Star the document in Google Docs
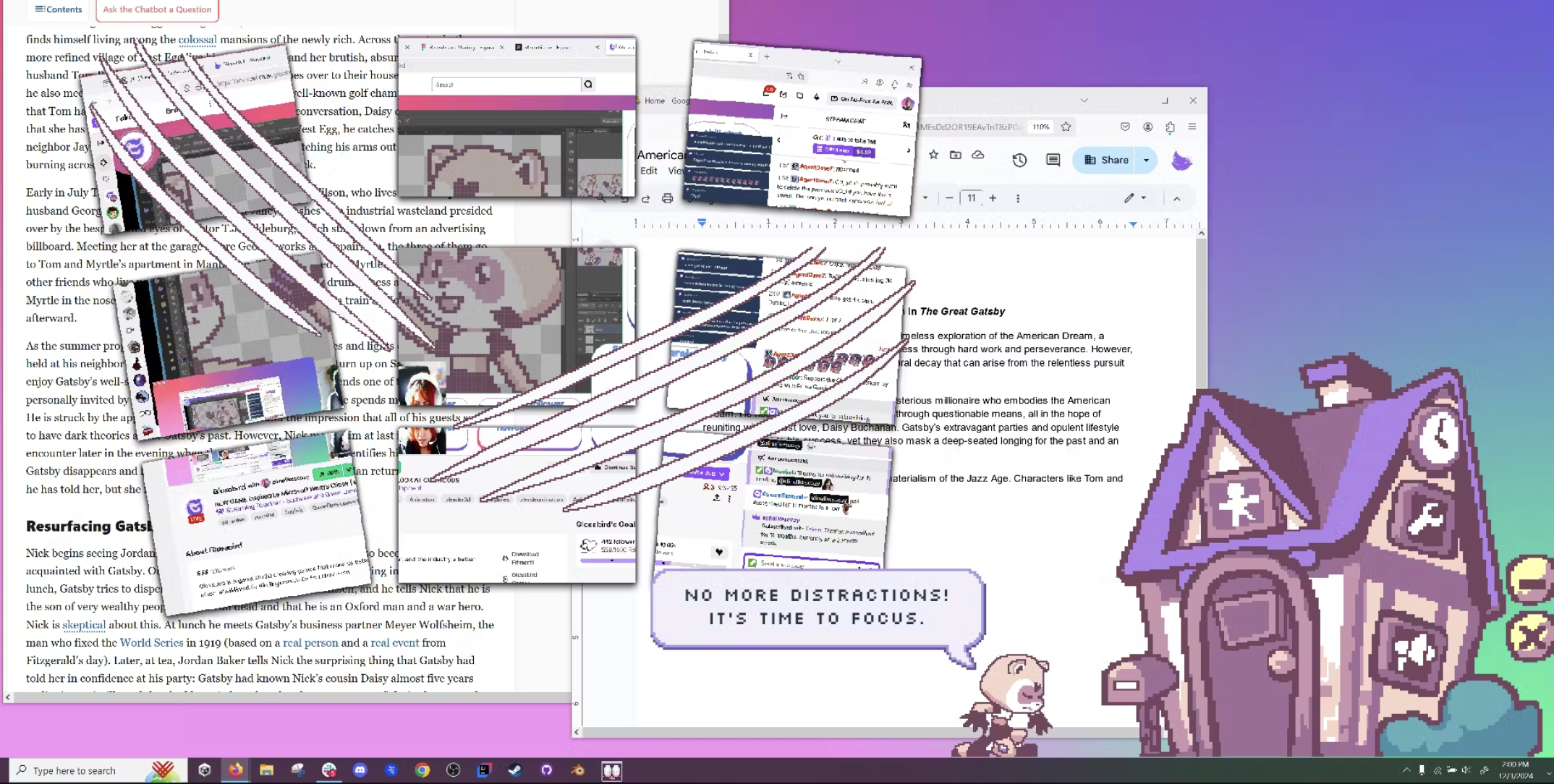The image size is (1554, 784). (x=933, y=155)
